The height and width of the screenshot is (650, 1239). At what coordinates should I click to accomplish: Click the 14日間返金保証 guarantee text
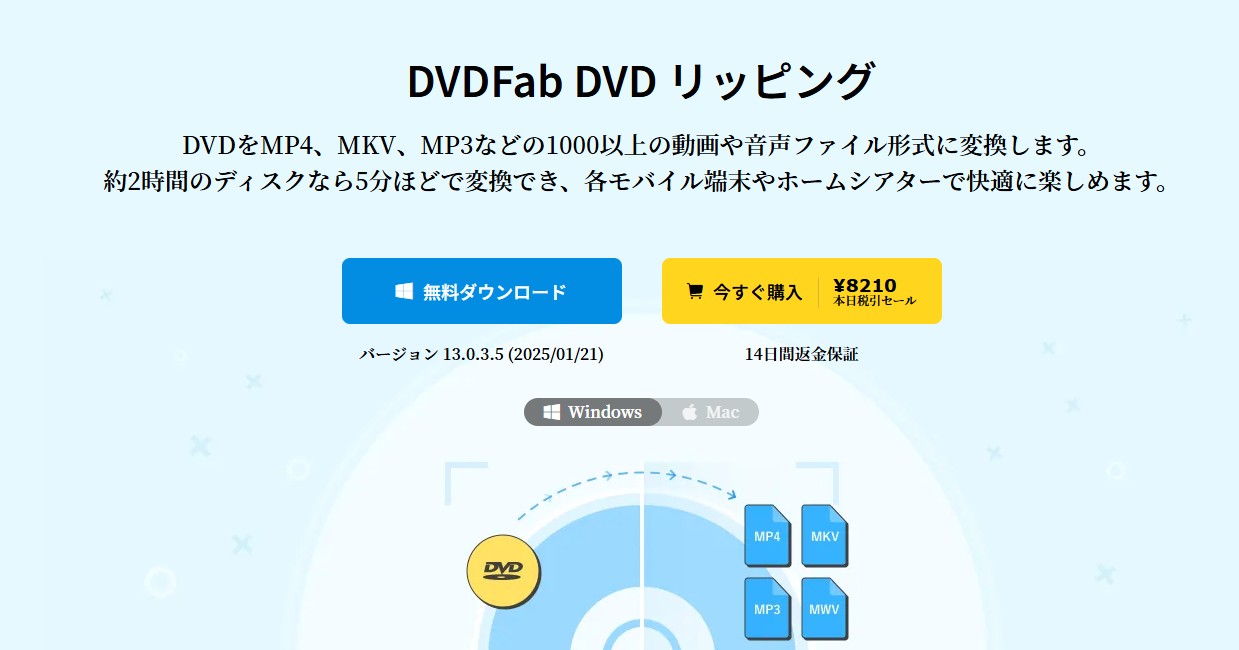[x=802, y=354]
